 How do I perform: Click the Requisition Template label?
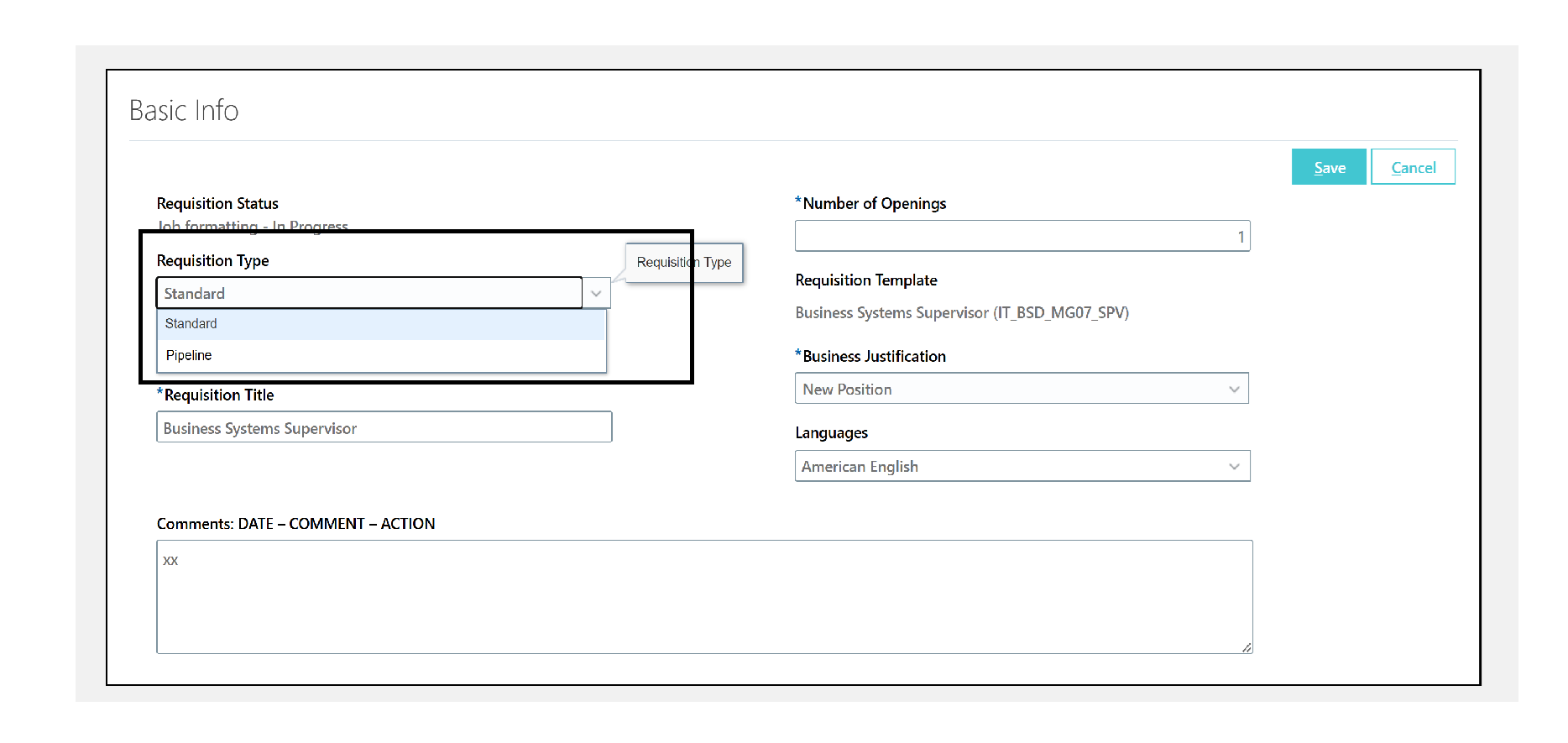pyautogui.click(x=866, y=280)
